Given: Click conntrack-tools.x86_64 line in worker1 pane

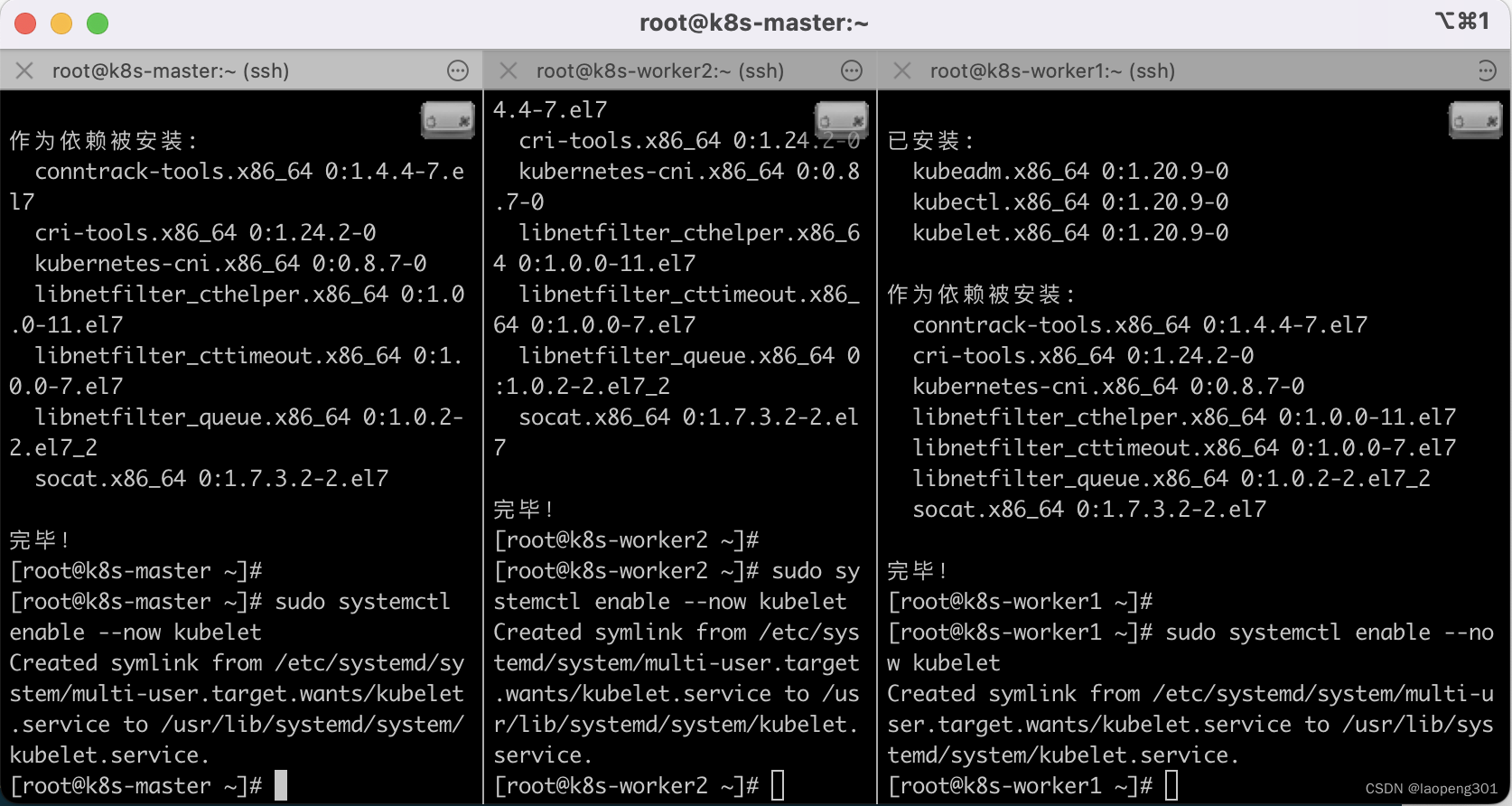Looking at the screenshot, I should tap(1140, 324).
